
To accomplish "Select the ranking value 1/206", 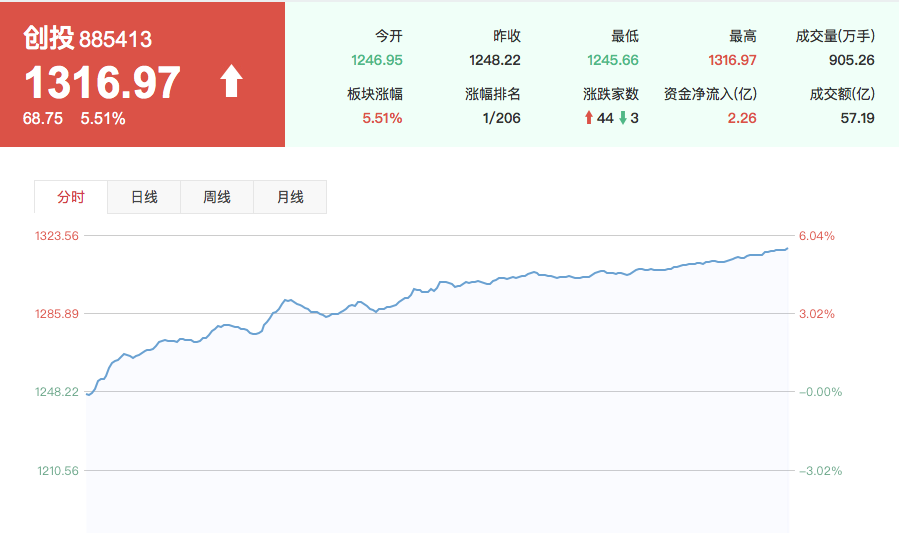I will tap(502, 118).
